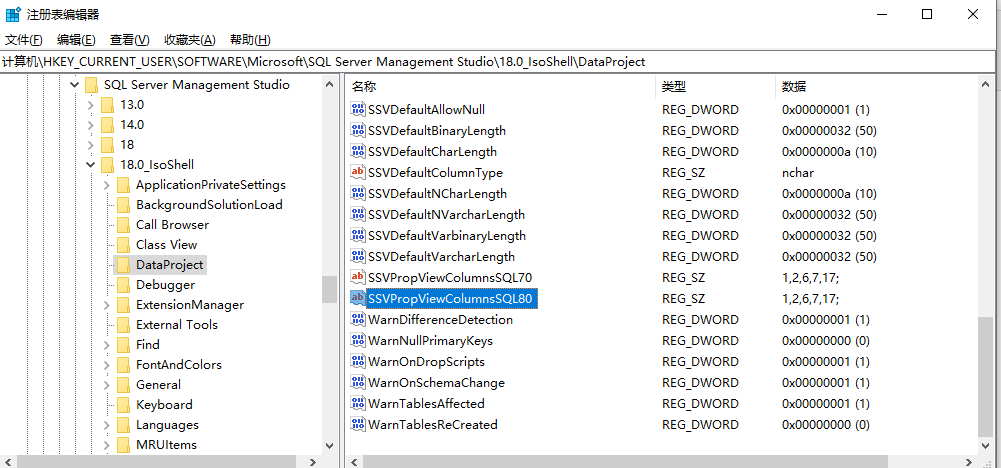Select the Find key in tree

[x=147, y=345]
